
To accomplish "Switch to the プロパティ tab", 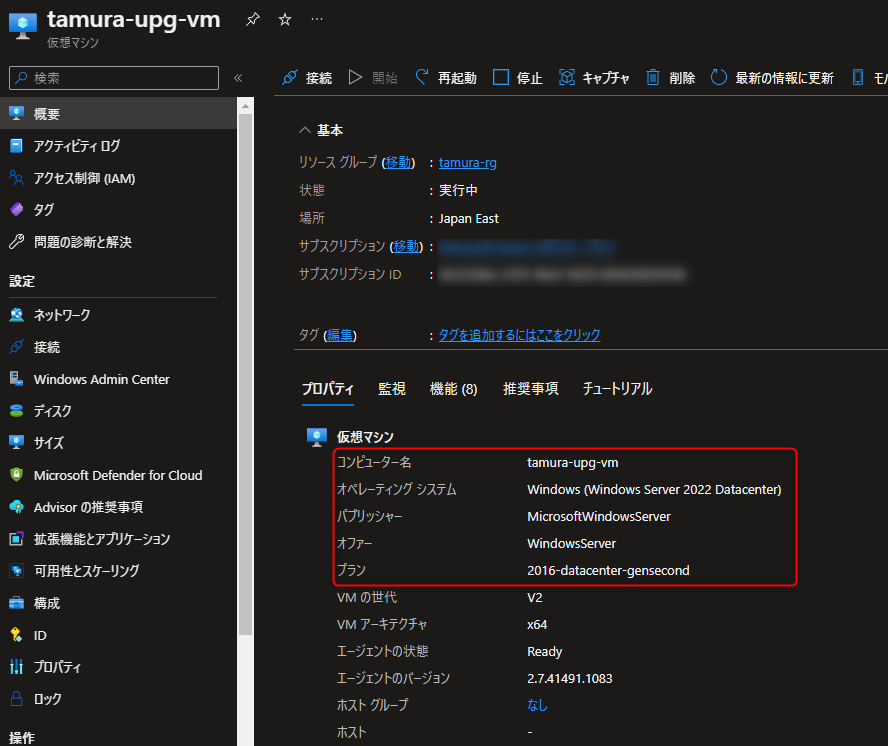I will coord(328,389).
